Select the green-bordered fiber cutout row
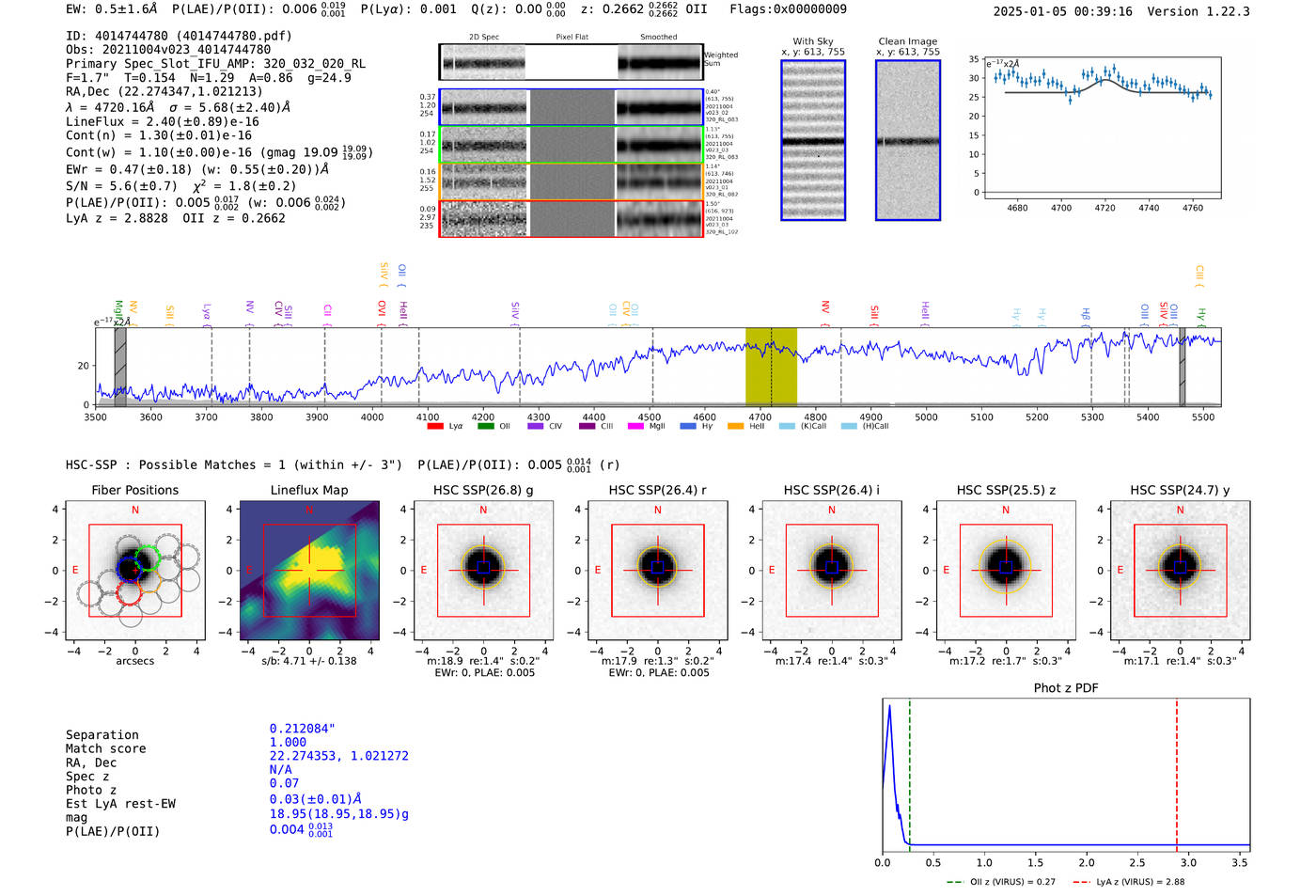This screenshot has height=896, width=1316. click(571, 144)
